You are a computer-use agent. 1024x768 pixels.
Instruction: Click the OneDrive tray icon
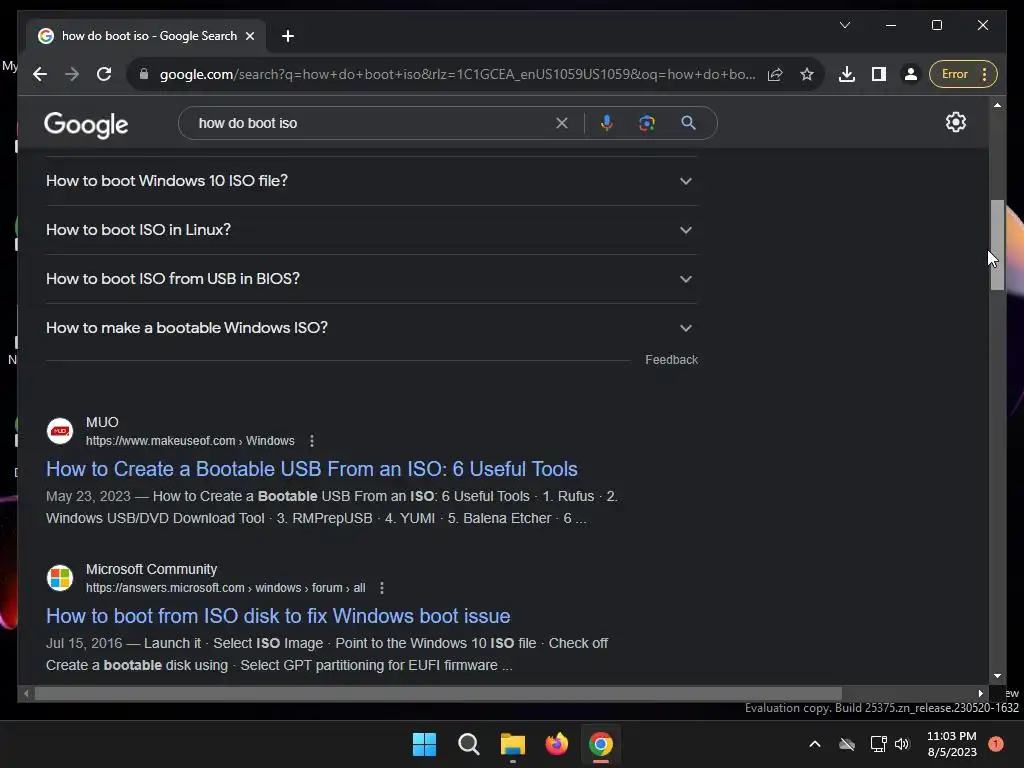[x=847, y=744]
